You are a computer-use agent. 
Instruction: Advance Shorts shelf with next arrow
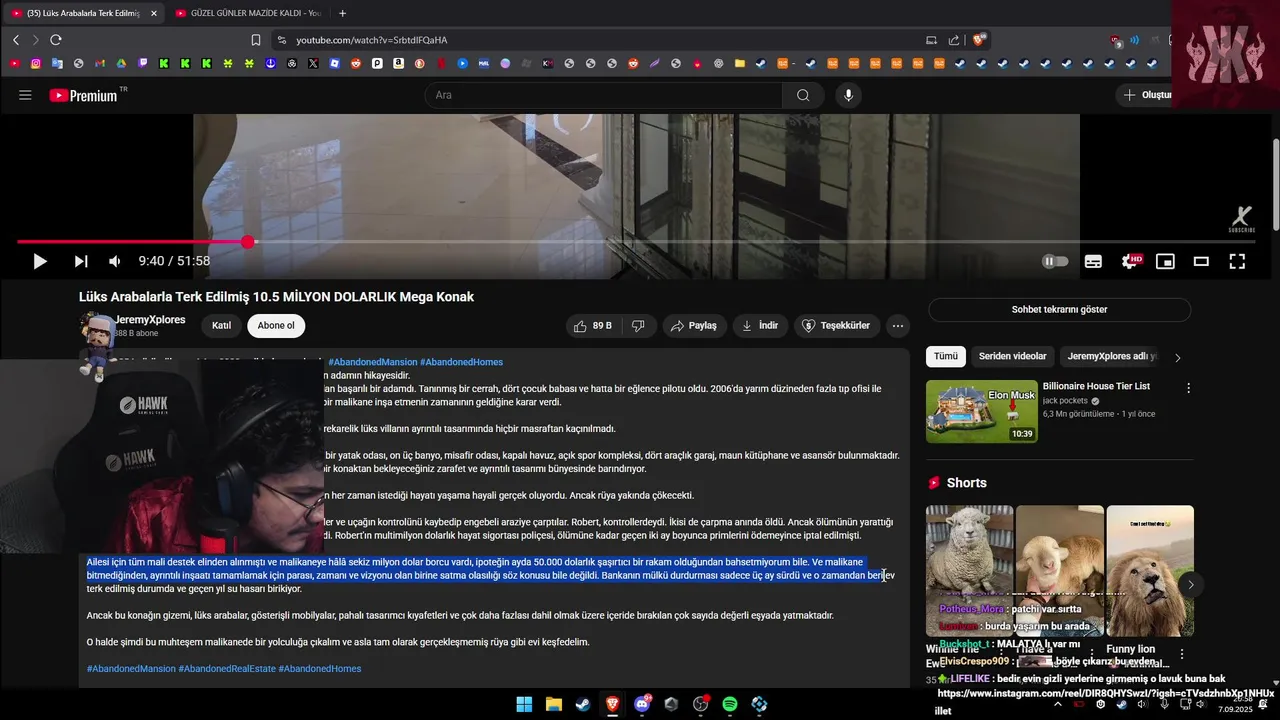1190,585
